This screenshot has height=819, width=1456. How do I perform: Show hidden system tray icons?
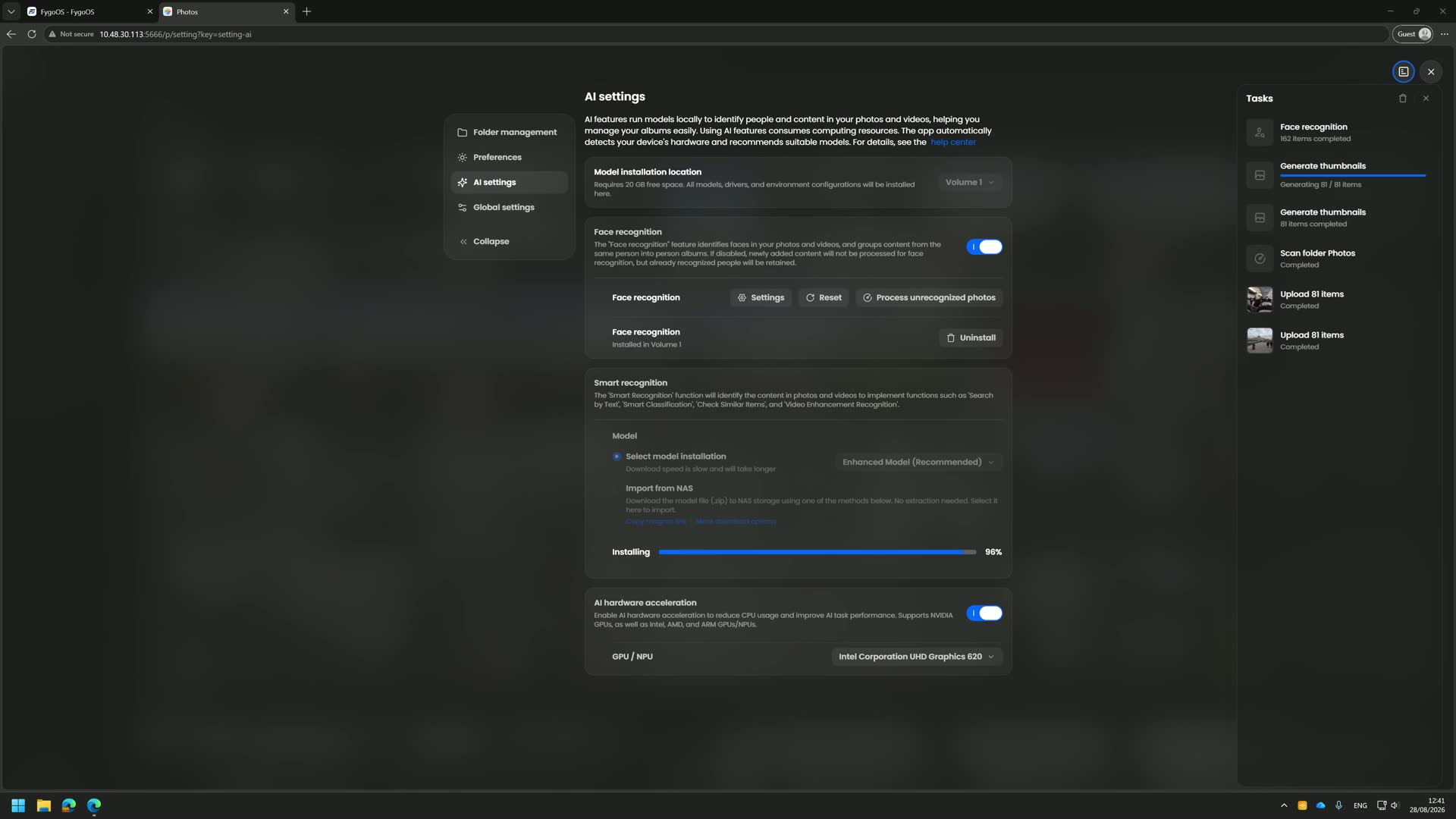(1284, 805)
